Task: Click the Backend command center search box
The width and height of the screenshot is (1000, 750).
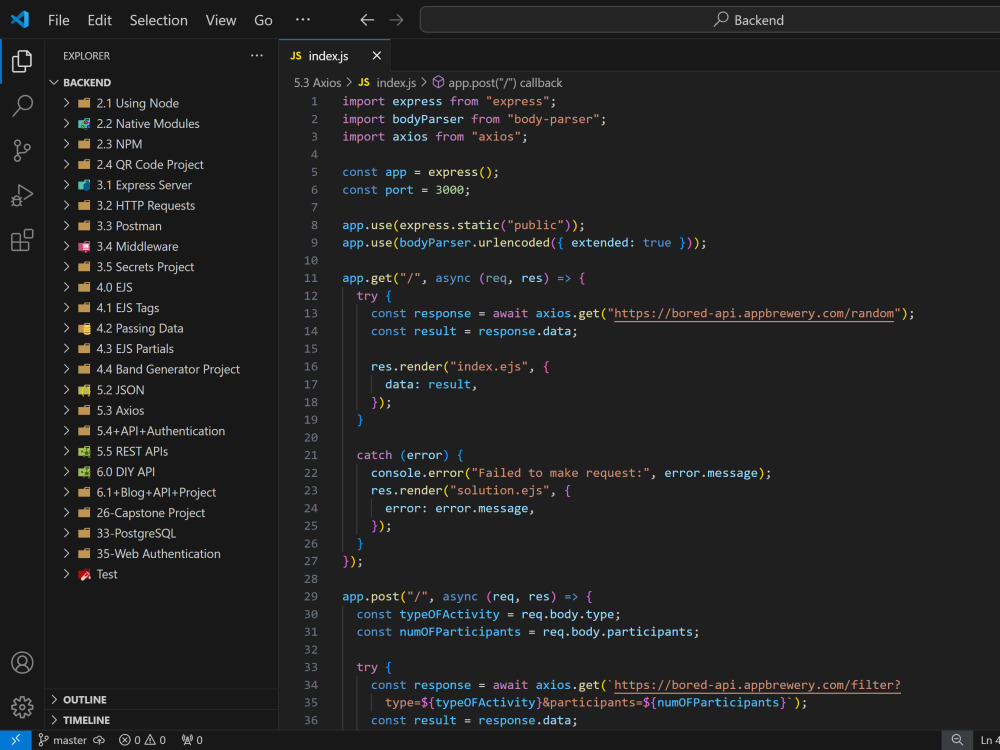Action: click(x=710, y=20)
